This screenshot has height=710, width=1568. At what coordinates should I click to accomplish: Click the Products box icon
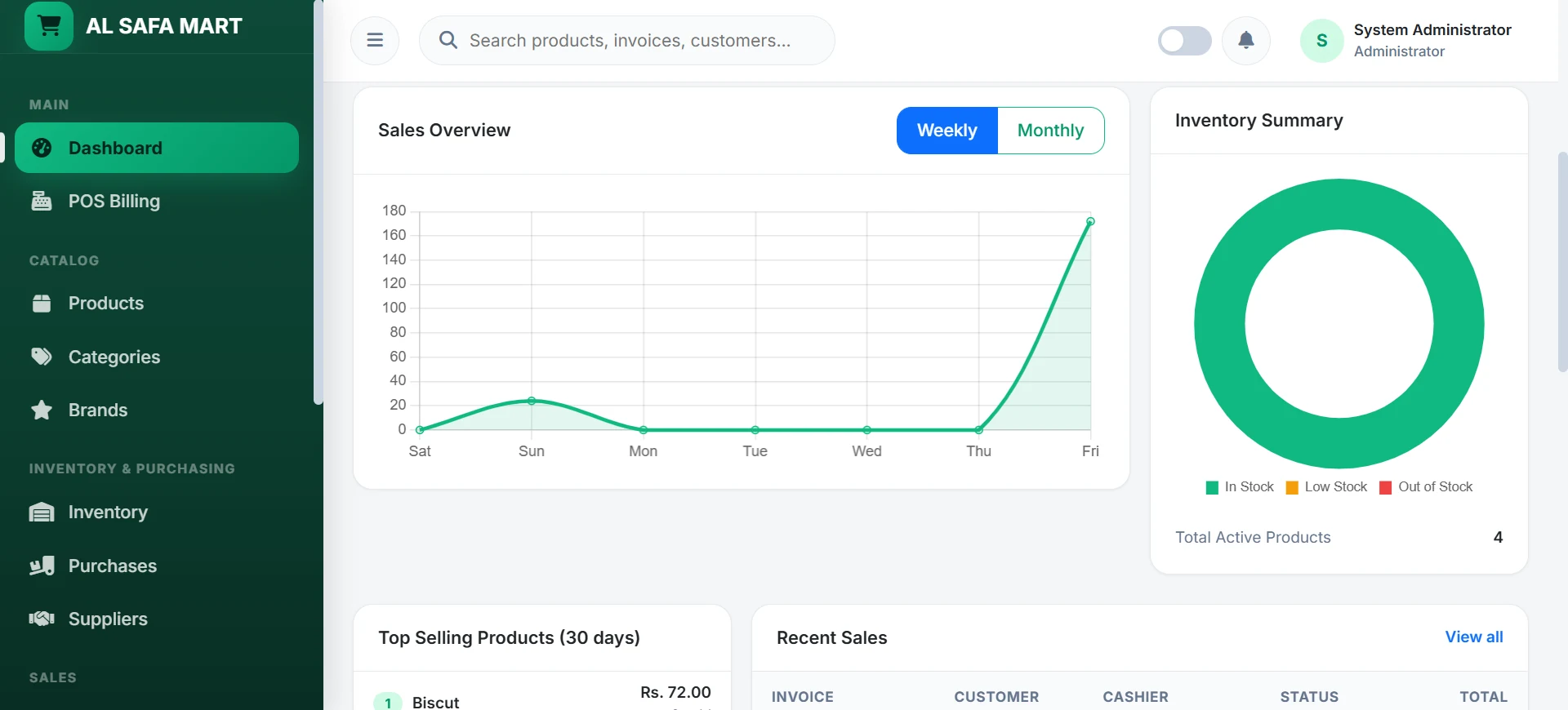42,304
